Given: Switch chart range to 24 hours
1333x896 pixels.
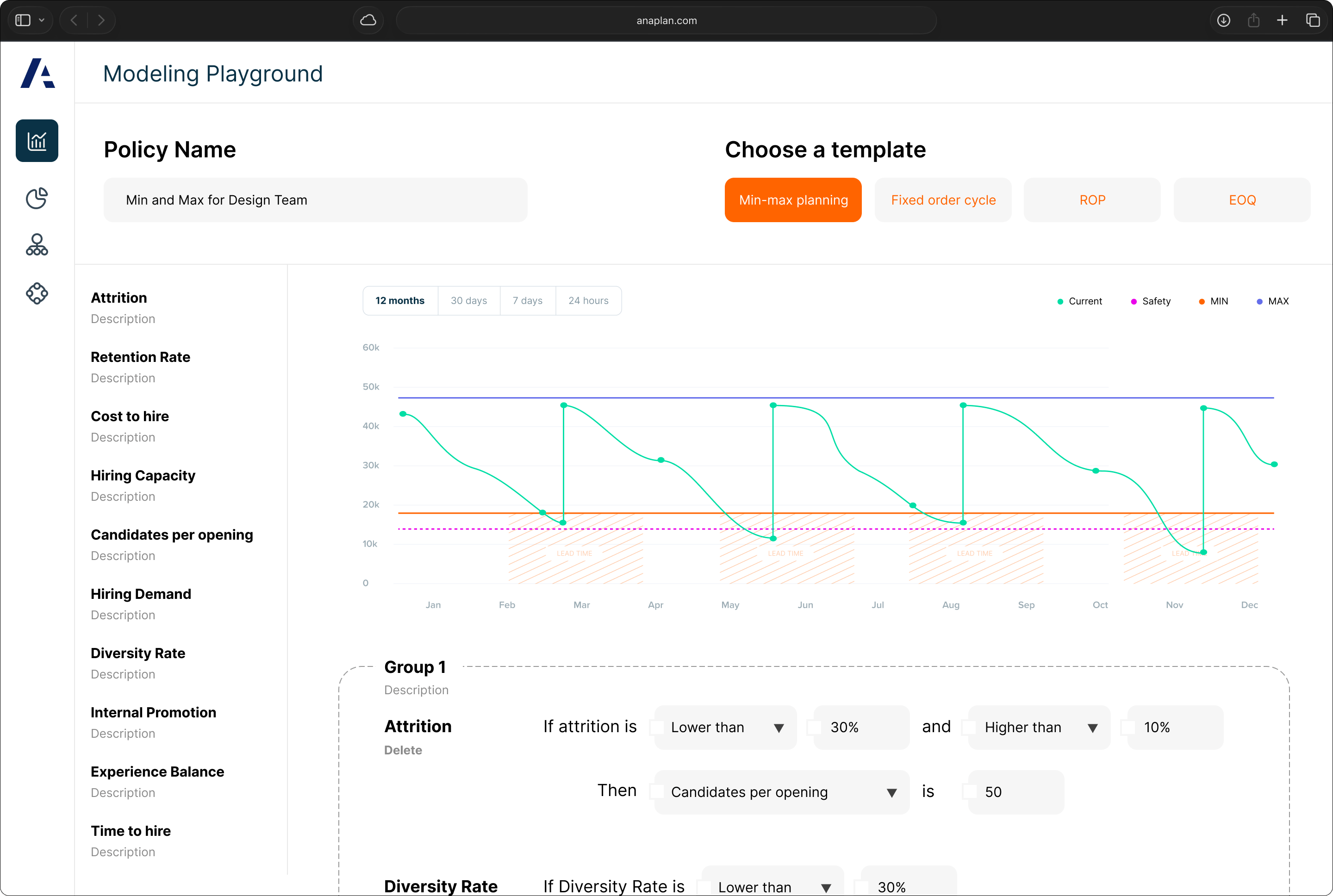Looking at the screenshot, I should click(588, 300).
